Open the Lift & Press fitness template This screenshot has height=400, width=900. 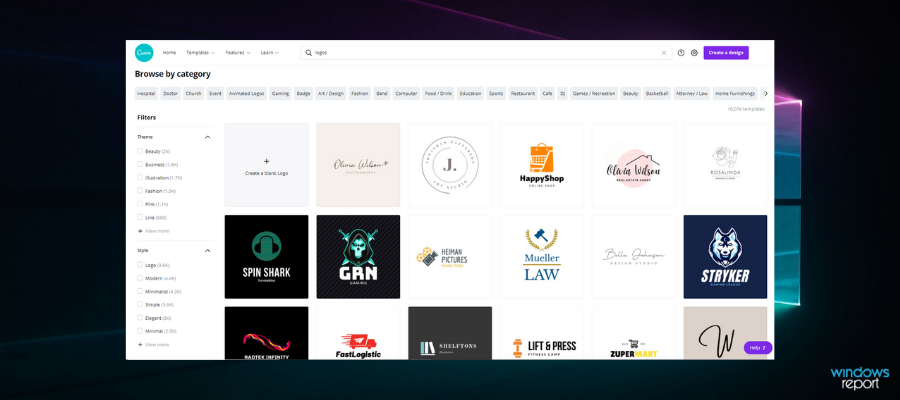coord(542,333)
